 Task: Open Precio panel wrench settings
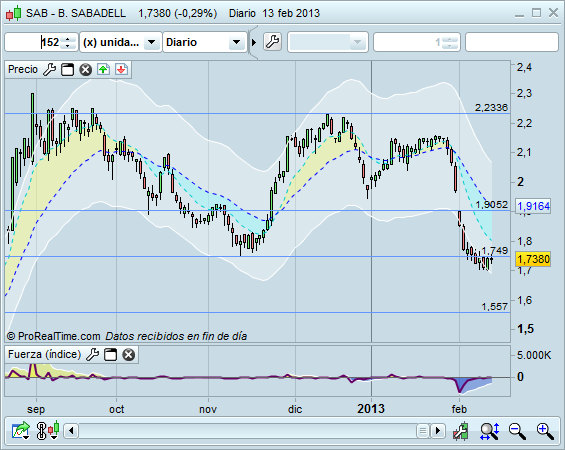[x=49, y=69]
